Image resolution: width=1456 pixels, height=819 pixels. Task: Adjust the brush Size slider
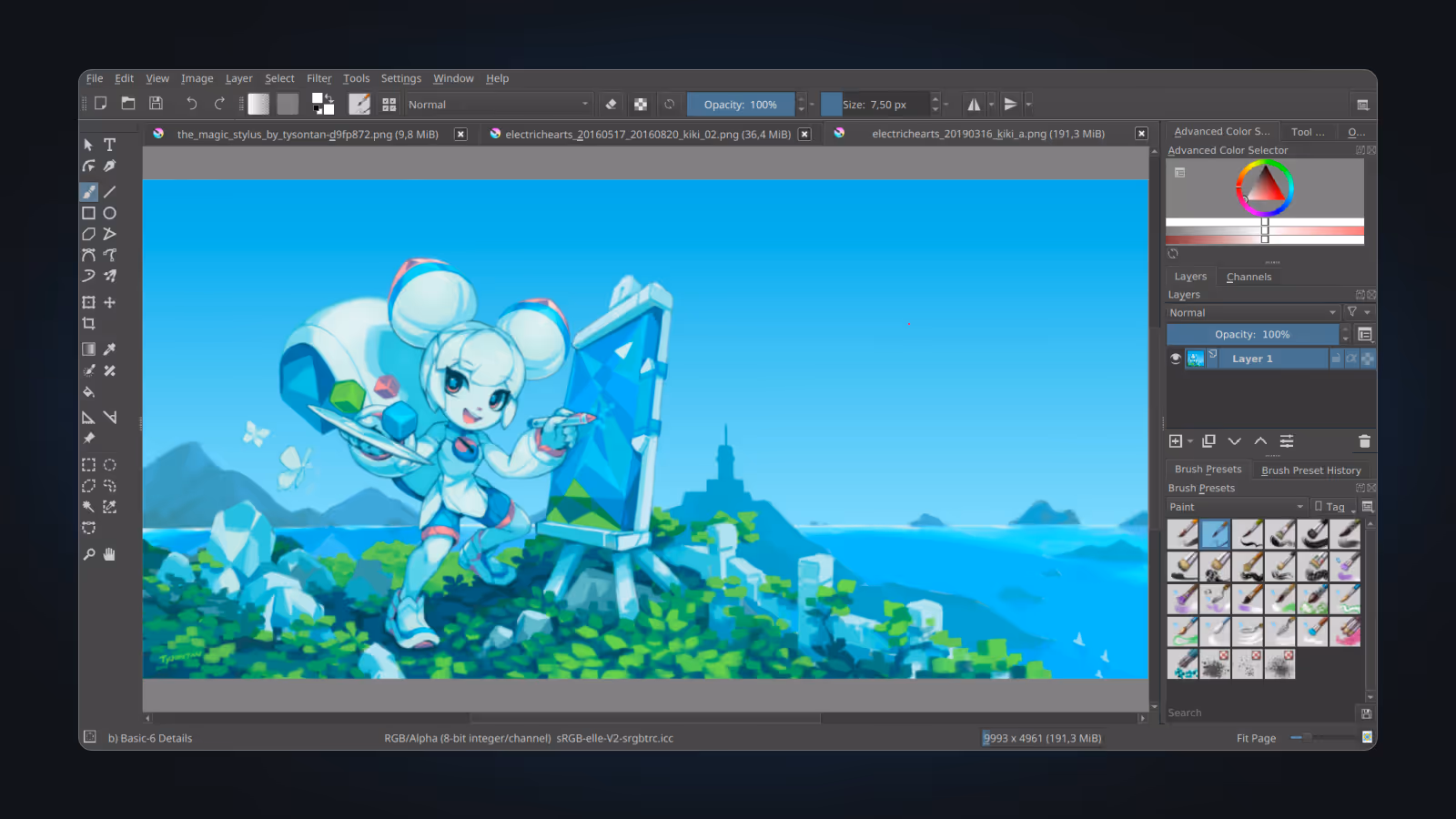[875, 105]
